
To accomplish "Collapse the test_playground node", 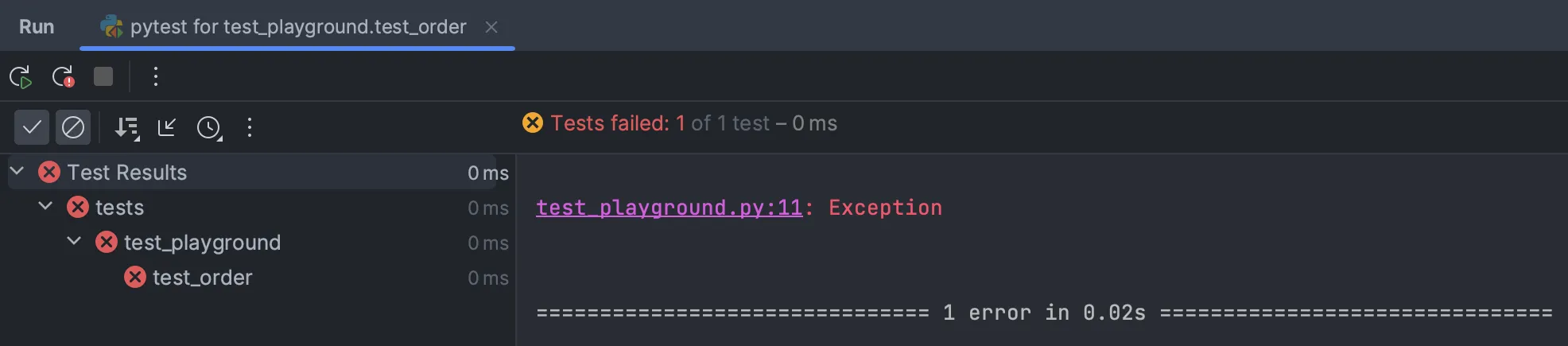I will (x=74, y=241).
